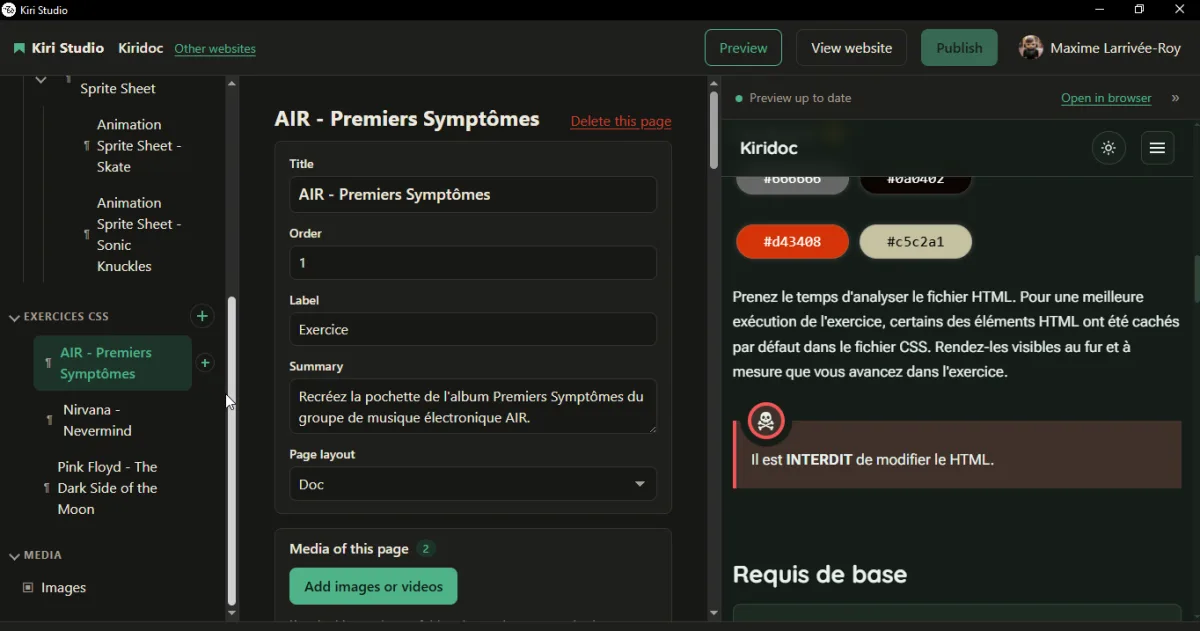Image resolution: width=1200 pixels, height=631 pixels.
Task: Click the #666666 gray color swatch
Action: click(x=792, y=181)
